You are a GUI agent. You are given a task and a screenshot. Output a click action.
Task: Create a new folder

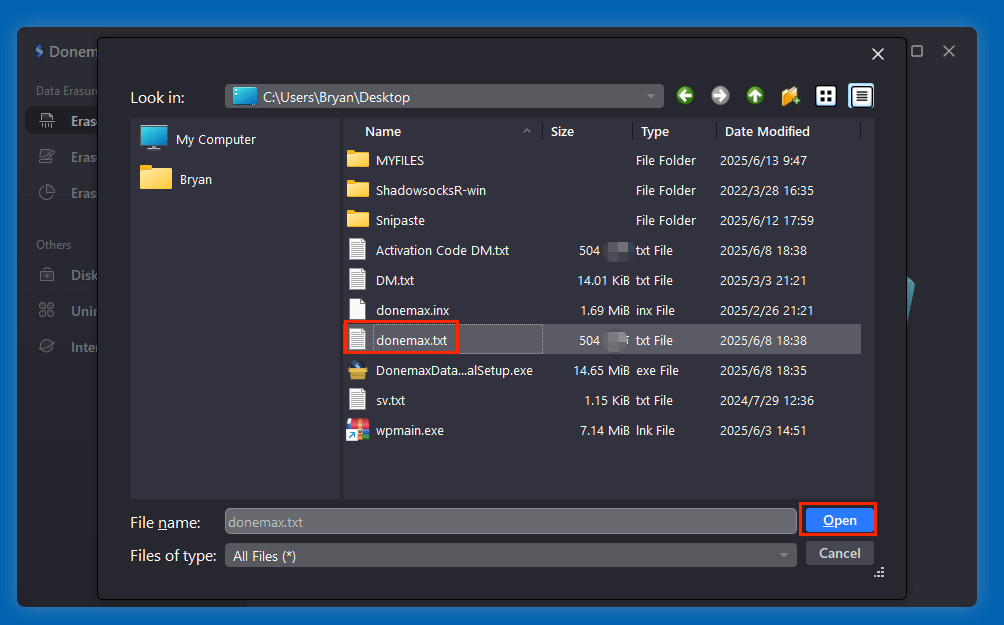pos(790,96)
